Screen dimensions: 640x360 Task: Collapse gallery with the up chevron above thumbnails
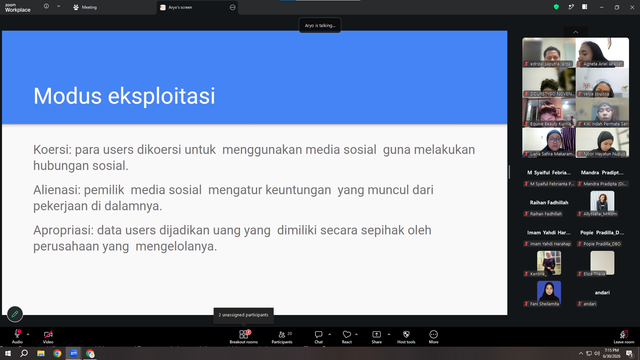[576, 32]
